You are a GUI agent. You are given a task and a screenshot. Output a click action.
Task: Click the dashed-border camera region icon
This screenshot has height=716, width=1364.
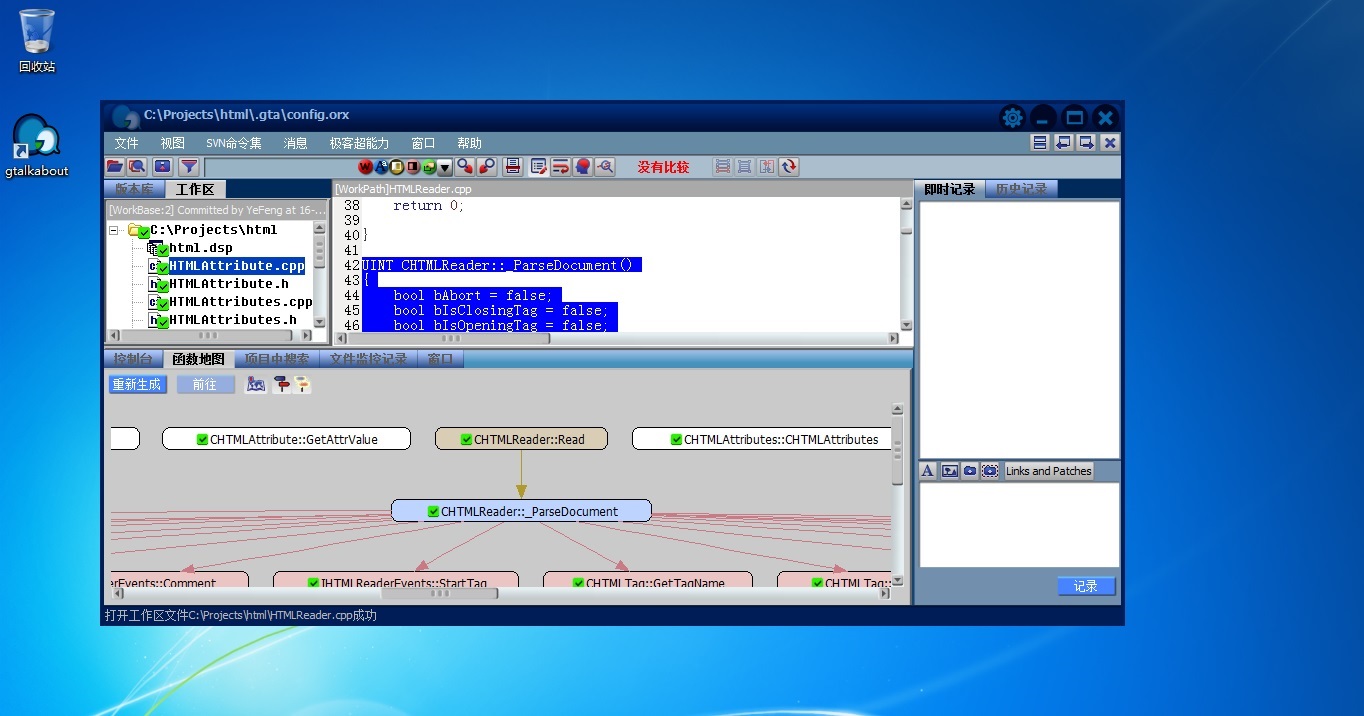pyautogui.click(x=990, y=471)
